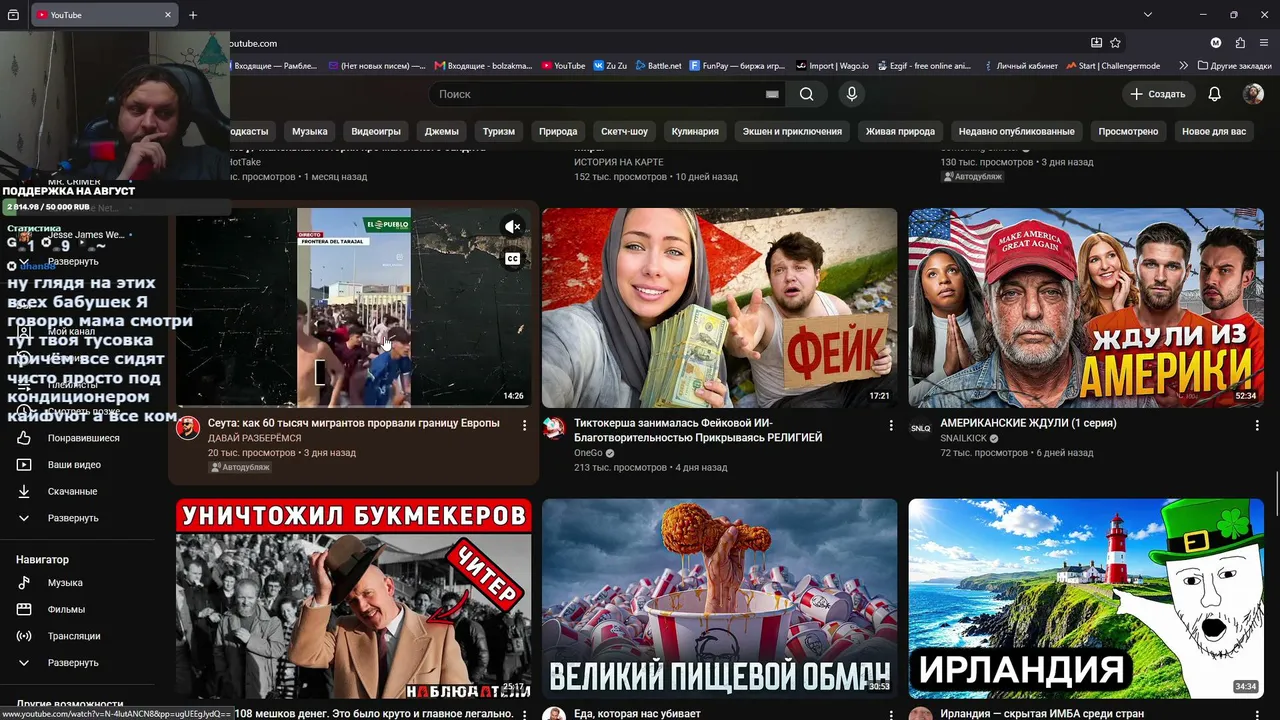Show more bookmarks with the double chevron
Screen dimensions: 1280x720
1184,66
